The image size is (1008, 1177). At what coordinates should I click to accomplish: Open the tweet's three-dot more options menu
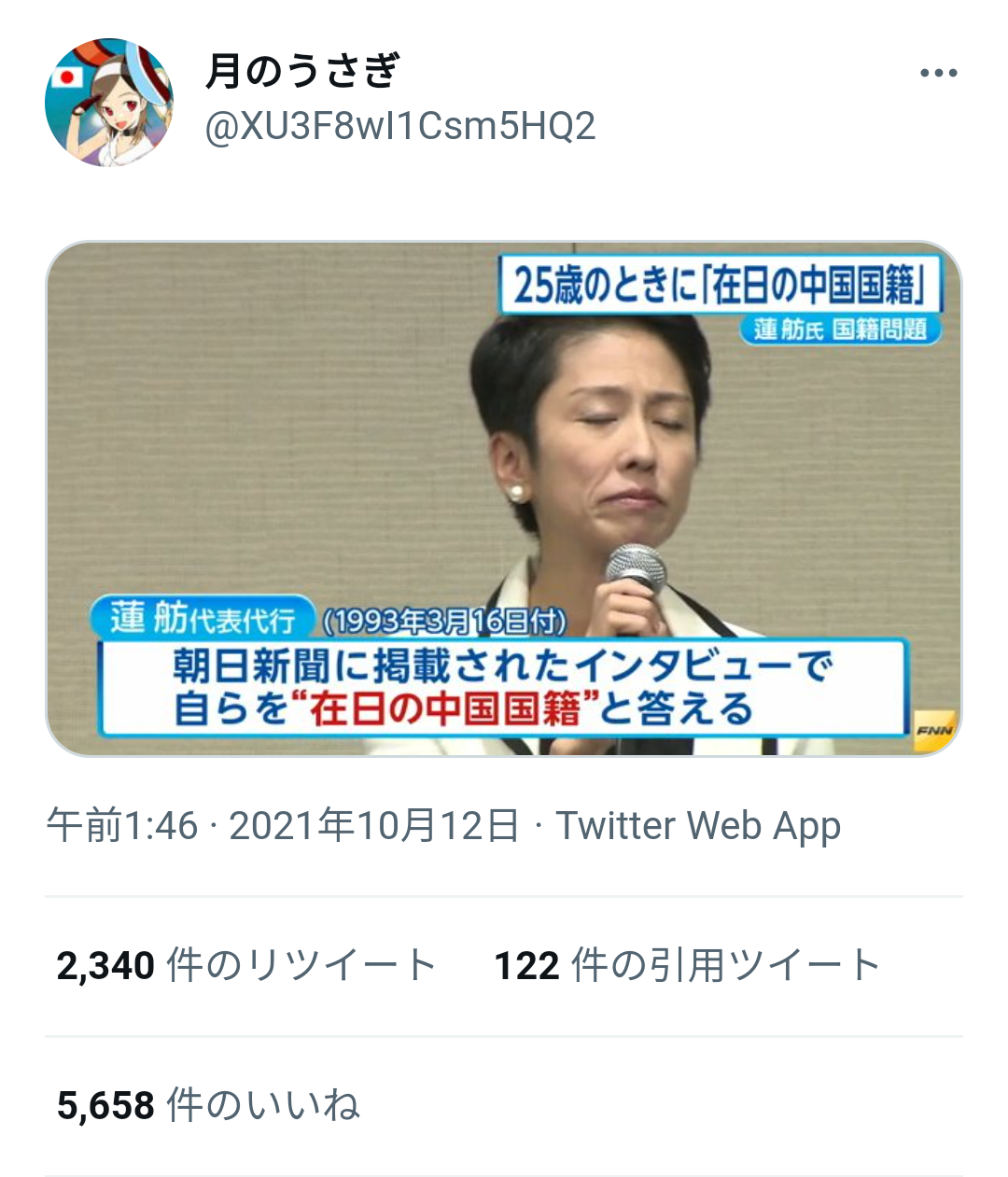(x=938, y=74)
